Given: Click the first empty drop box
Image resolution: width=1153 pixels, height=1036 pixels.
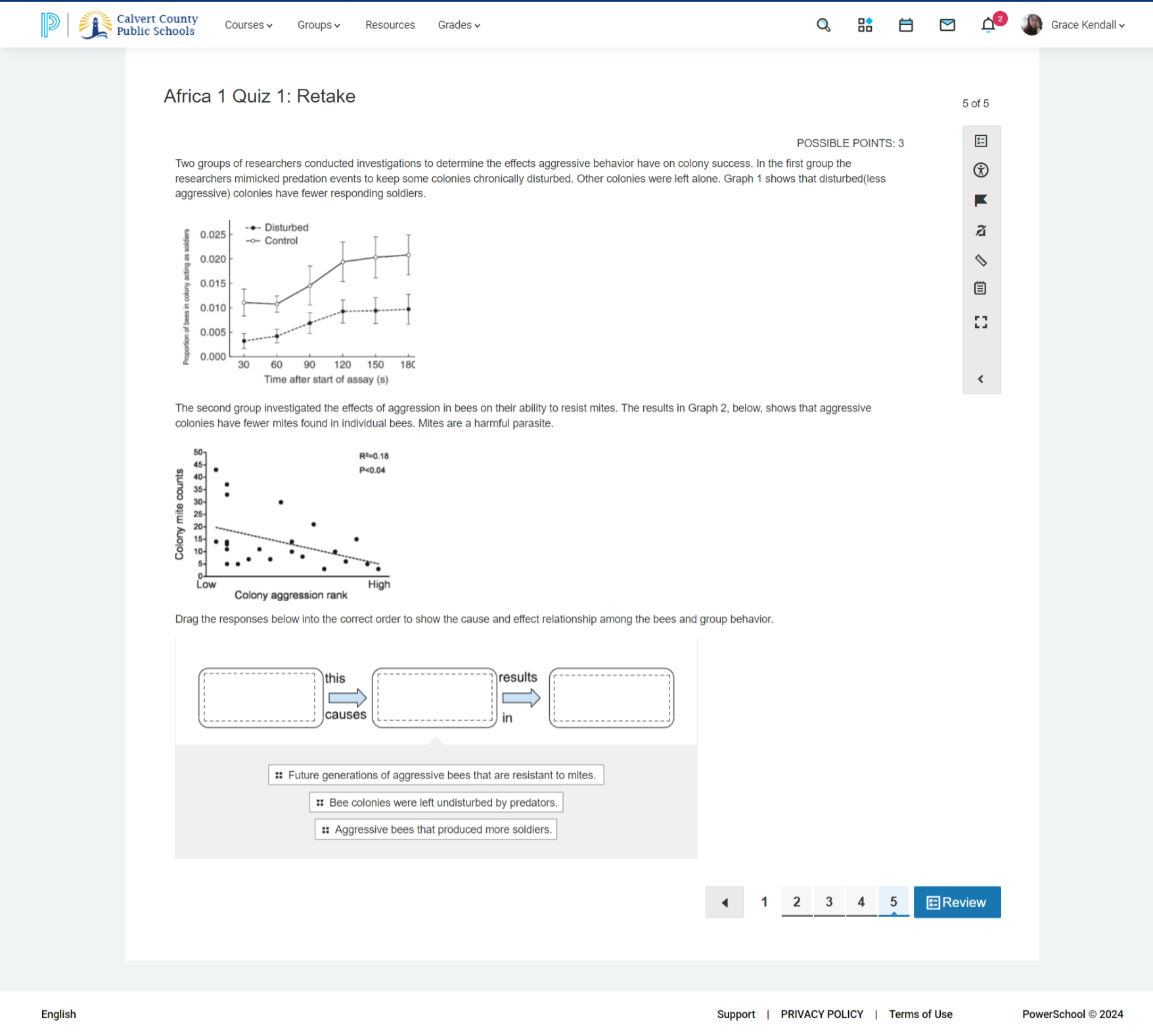Looking at the screenshot, I should click(x=260, y=698).
